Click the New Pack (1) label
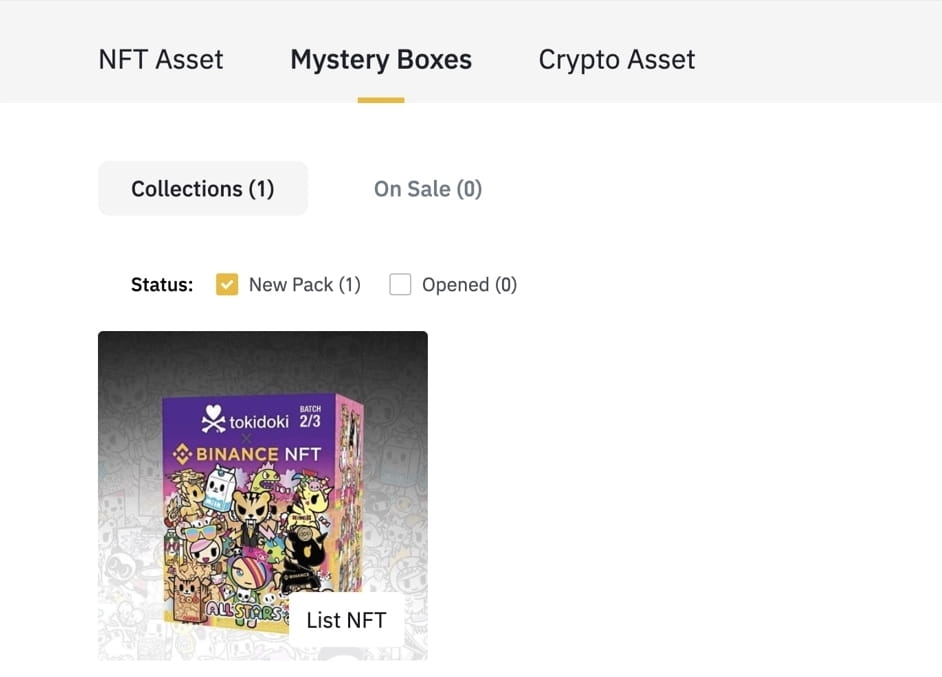Image resolution: width=942 pixels, height=677 pixels. (305, 285)
